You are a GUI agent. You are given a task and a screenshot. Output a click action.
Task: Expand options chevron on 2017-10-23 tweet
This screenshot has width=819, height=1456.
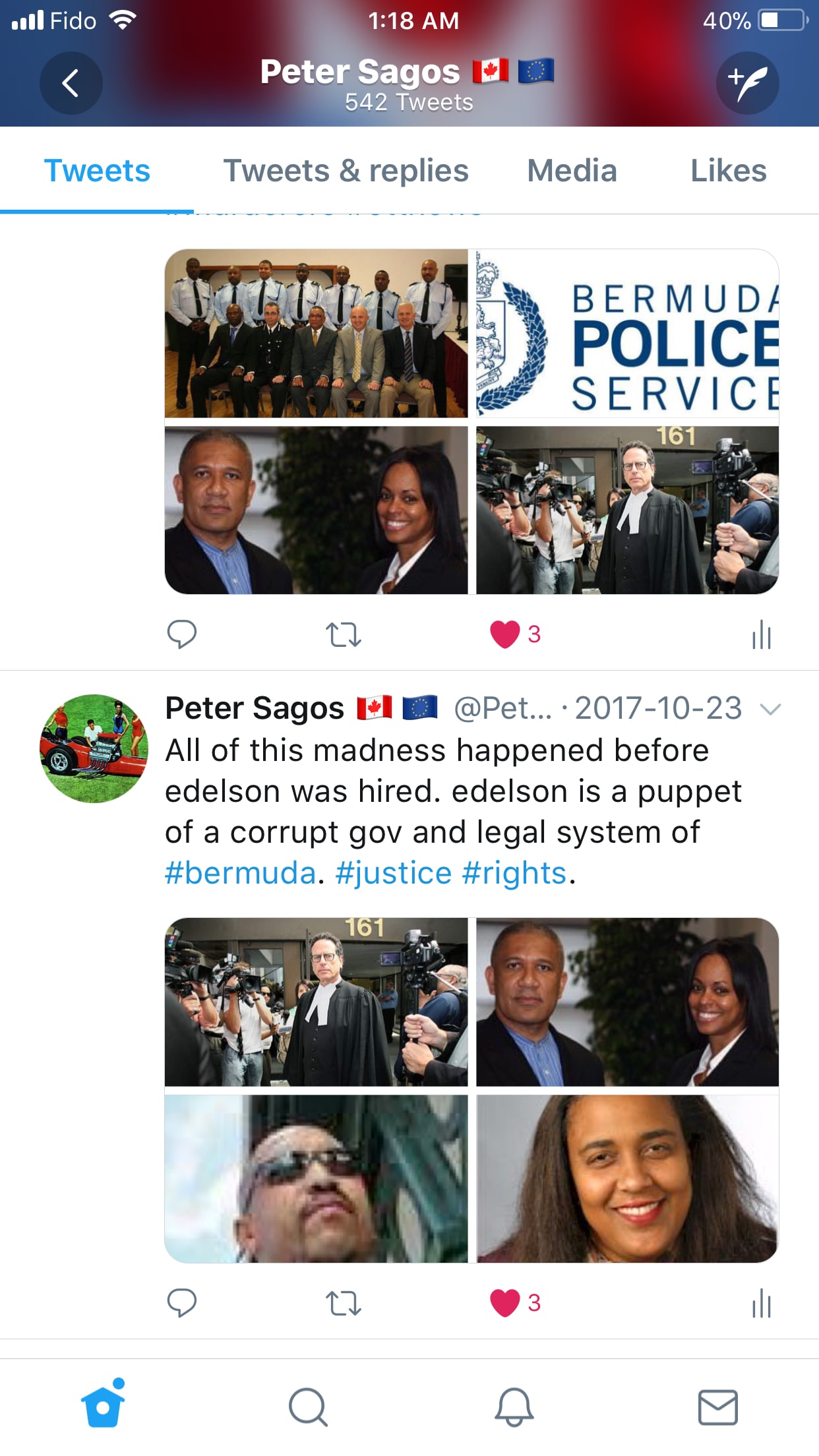click(x=770, y=710)
